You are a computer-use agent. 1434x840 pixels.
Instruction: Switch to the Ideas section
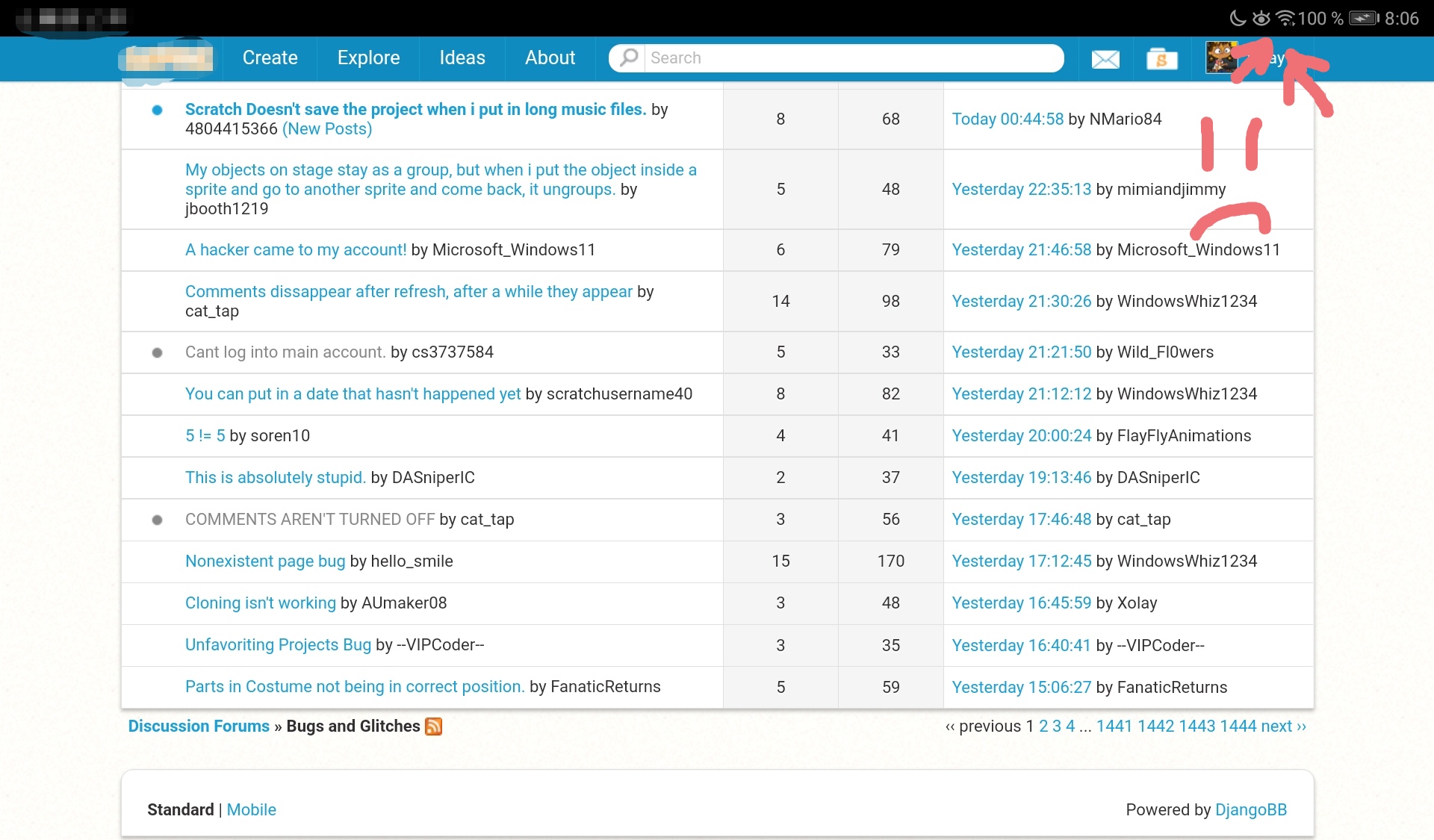tap(462, 57)
